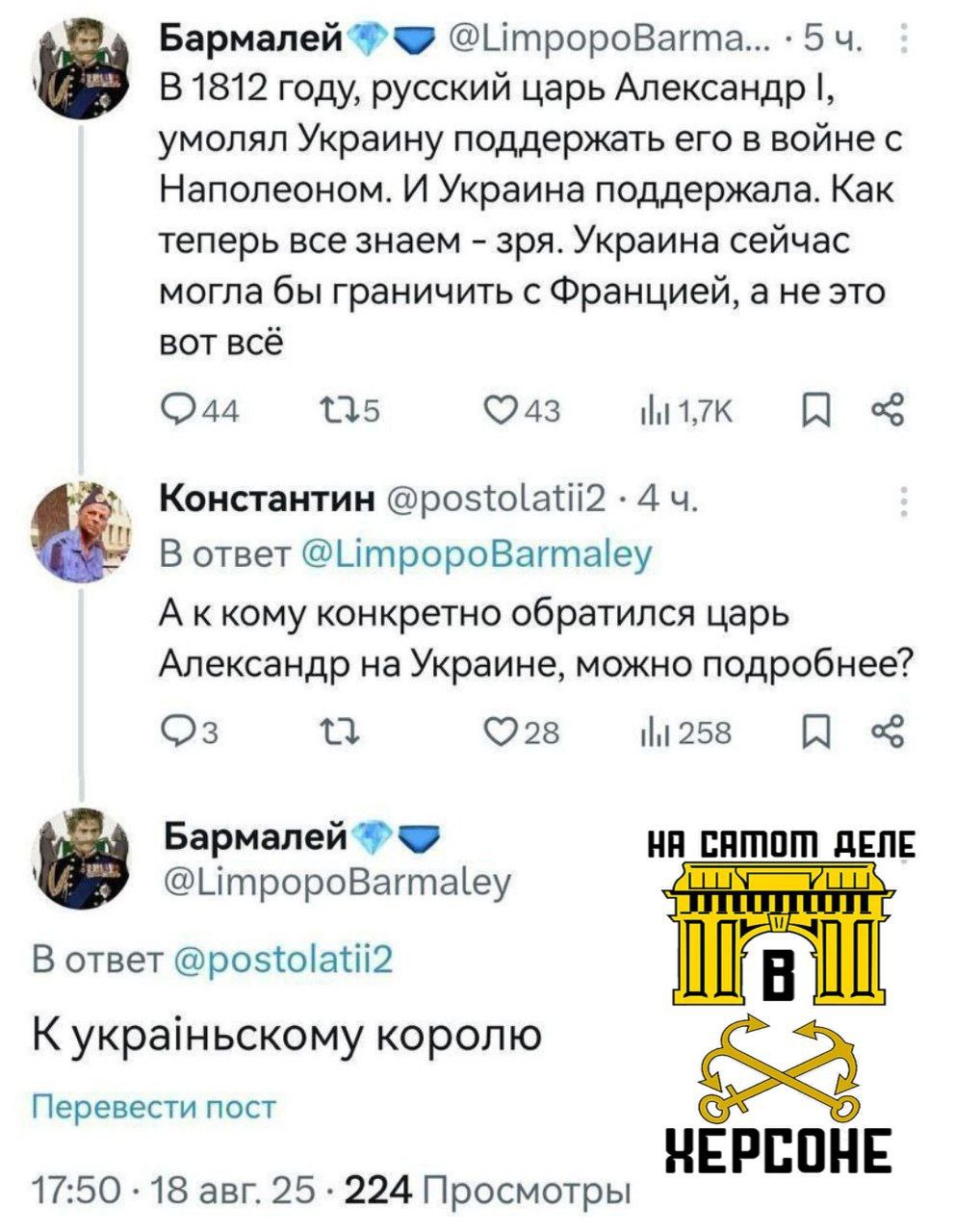The width and height of the screenshot is (955, 1232).
Task: Open @postolatii2 mention in bottom reply
Action: [x=281, y=960]
